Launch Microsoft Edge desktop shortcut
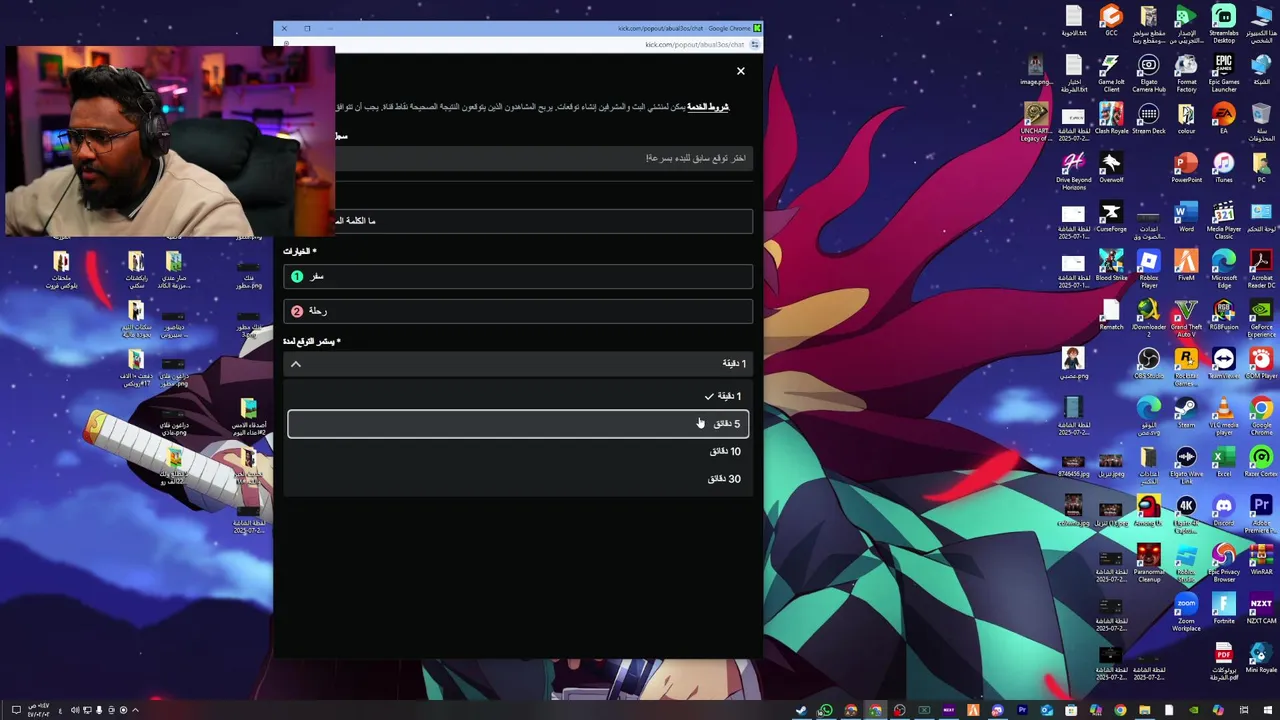The width and height of the screenshot is (1280, 720). click(x=1224, y=269)
